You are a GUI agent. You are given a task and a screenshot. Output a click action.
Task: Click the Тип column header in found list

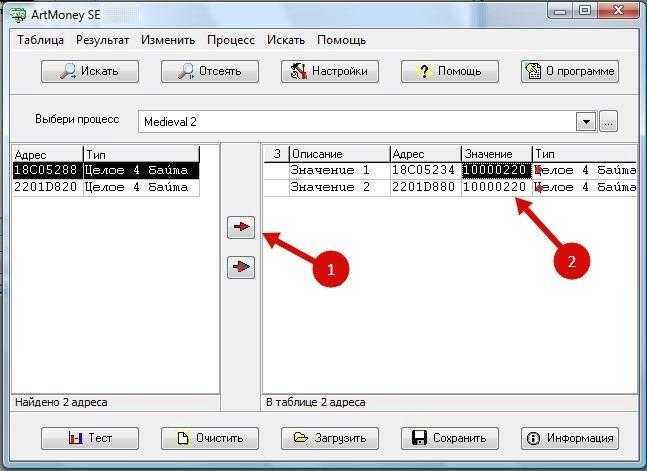(x=142, y=154)
